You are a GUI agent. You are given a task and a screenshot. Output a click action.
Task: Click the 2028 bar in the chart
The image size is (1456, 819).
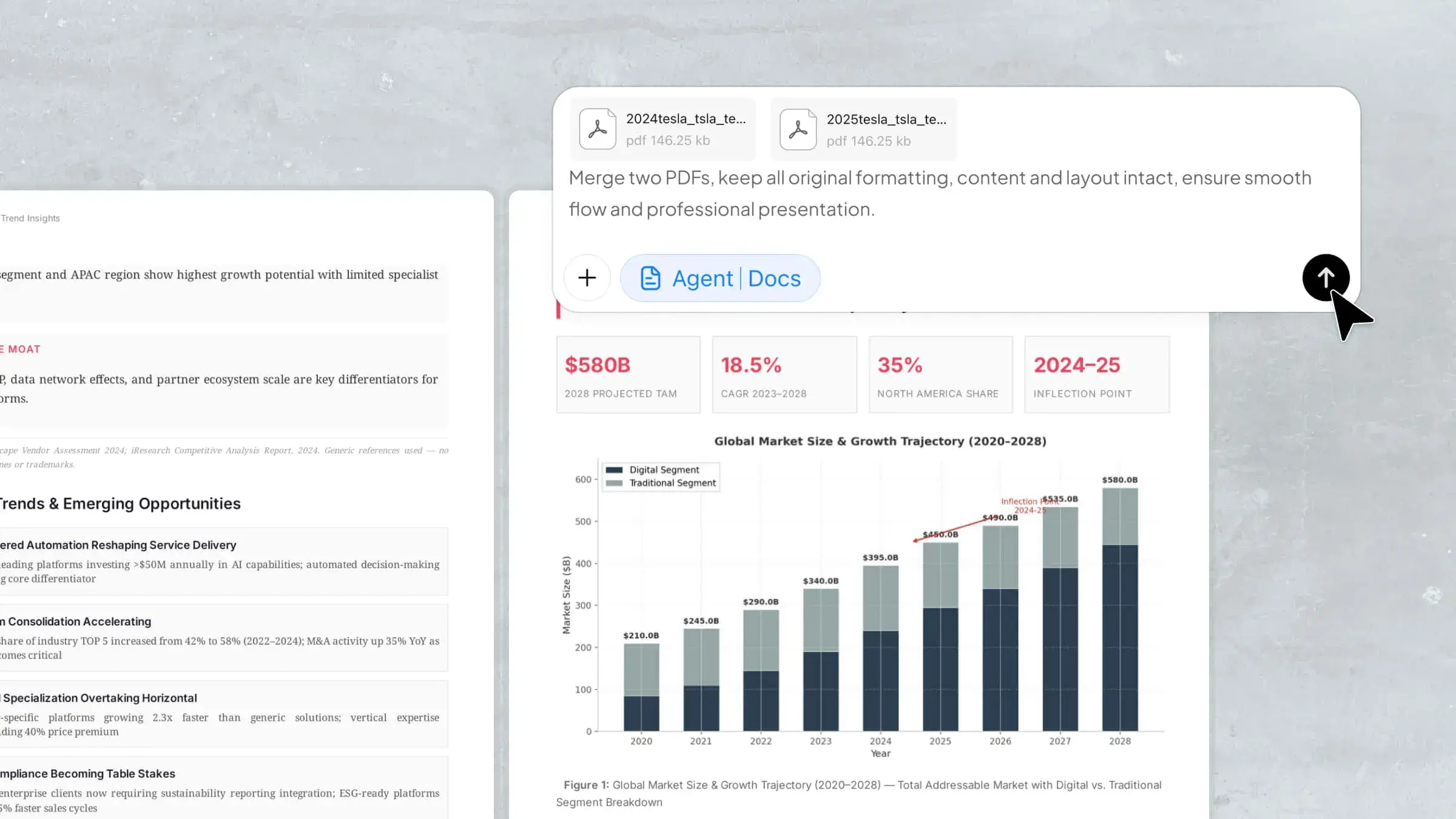pyautogui.click(x=1119, y=609)
